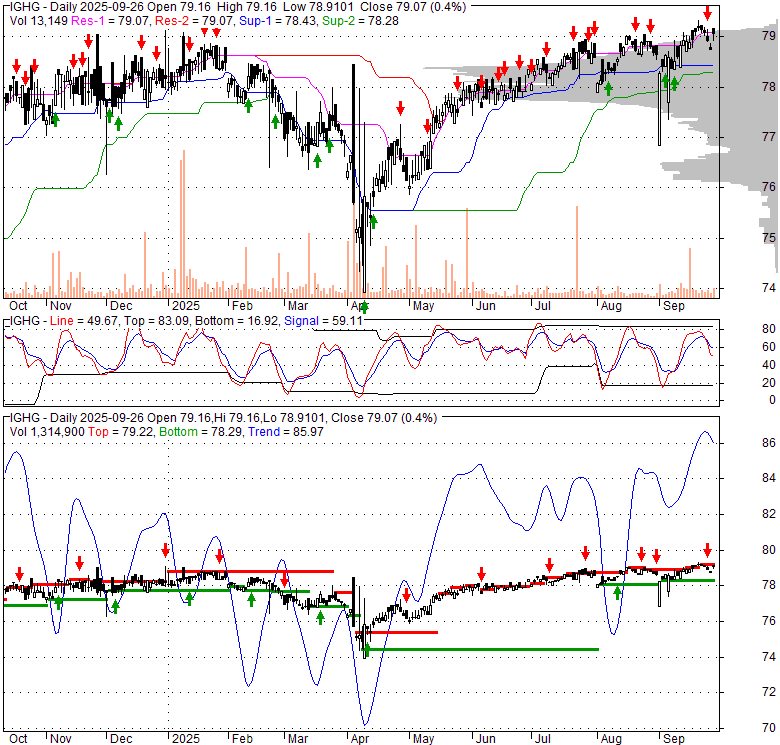This screenshot has width=780, height=745.
Task: Click the 75 price level on top chart axis
Action: 769,237
